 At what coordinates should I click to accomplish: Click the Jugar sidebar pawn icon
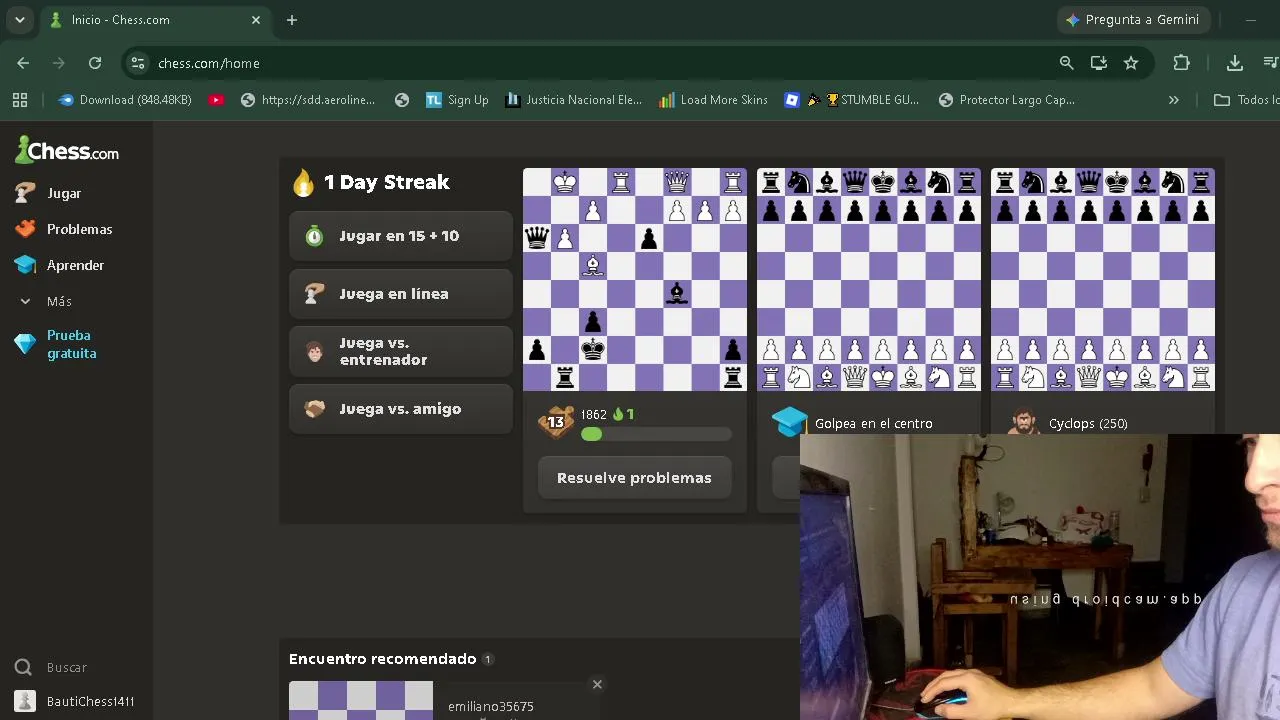(26, 193)
